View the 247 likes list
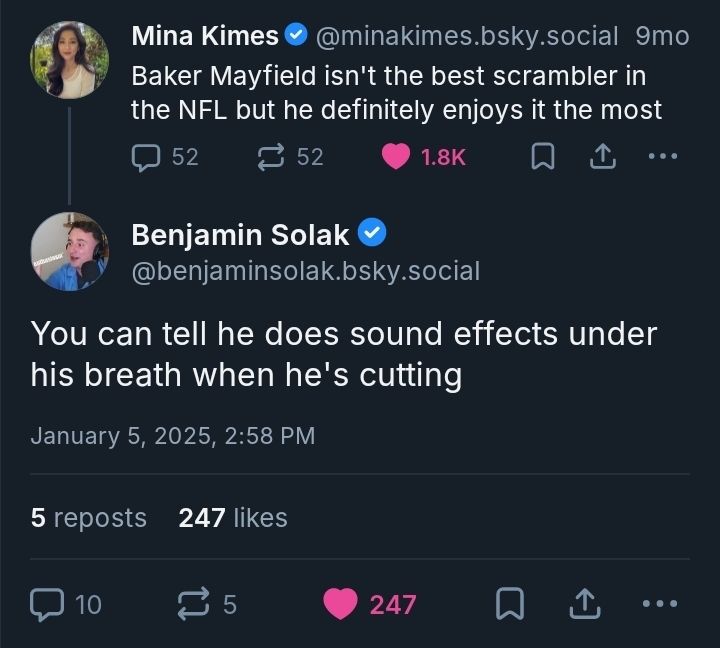This screenshot has height=648, width=720. click(x=233, y=517)
